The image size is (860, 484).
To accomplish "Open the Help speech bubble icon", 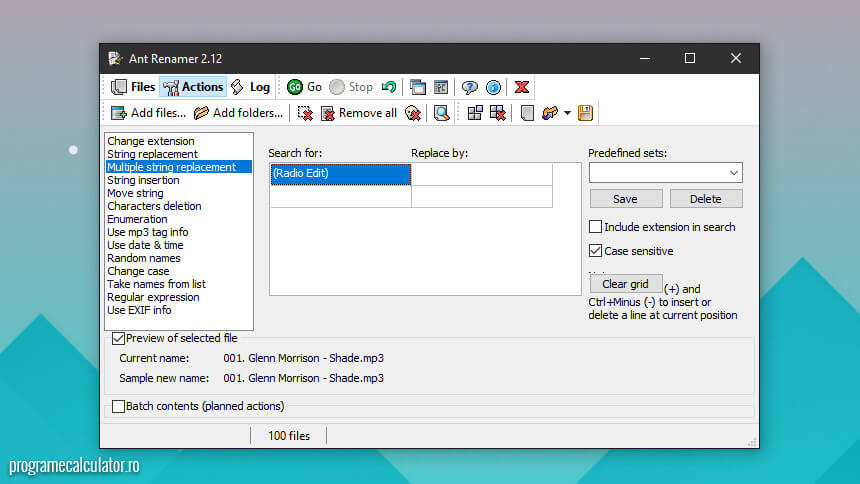I will coord(469,87).
